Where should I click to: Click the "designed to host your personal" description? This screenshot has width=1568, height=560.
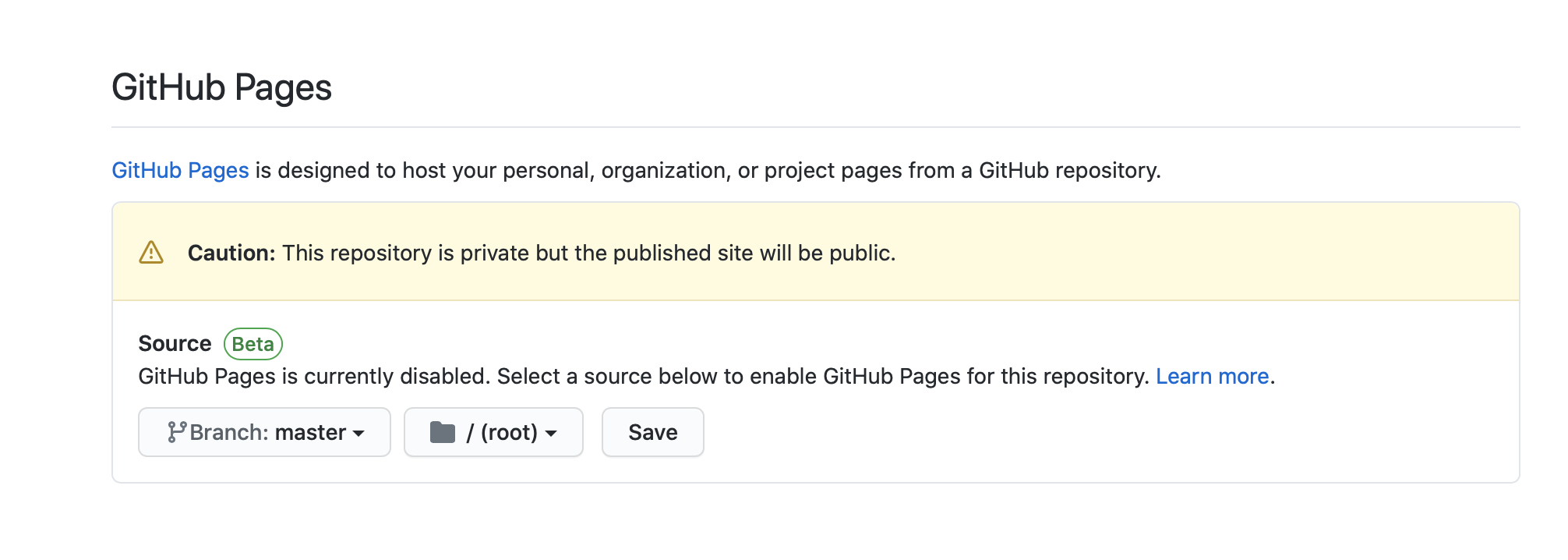701,170
